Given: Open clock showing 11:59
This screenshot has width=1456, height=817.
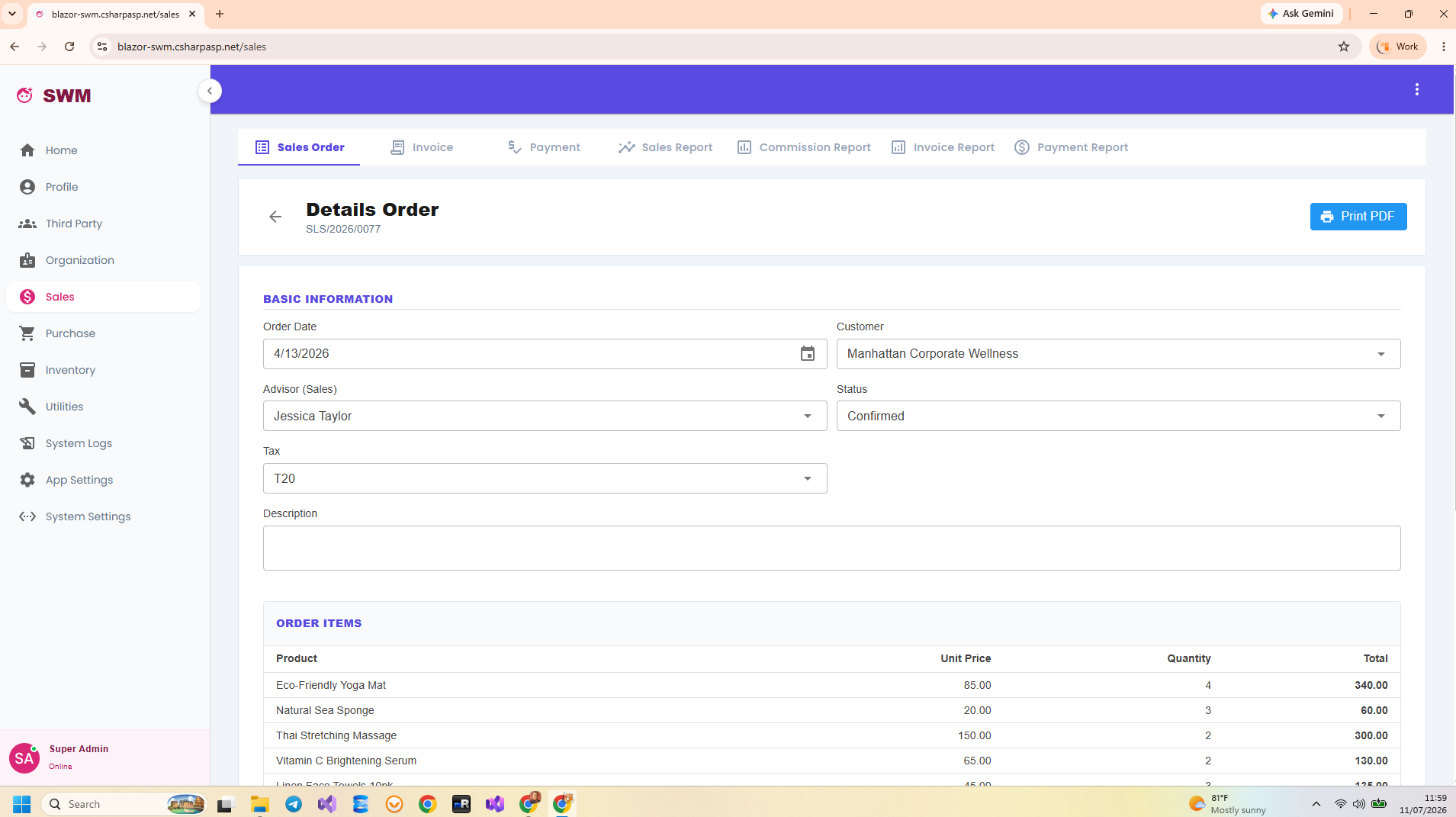Looking at the screenshot, I should 1423,804.
